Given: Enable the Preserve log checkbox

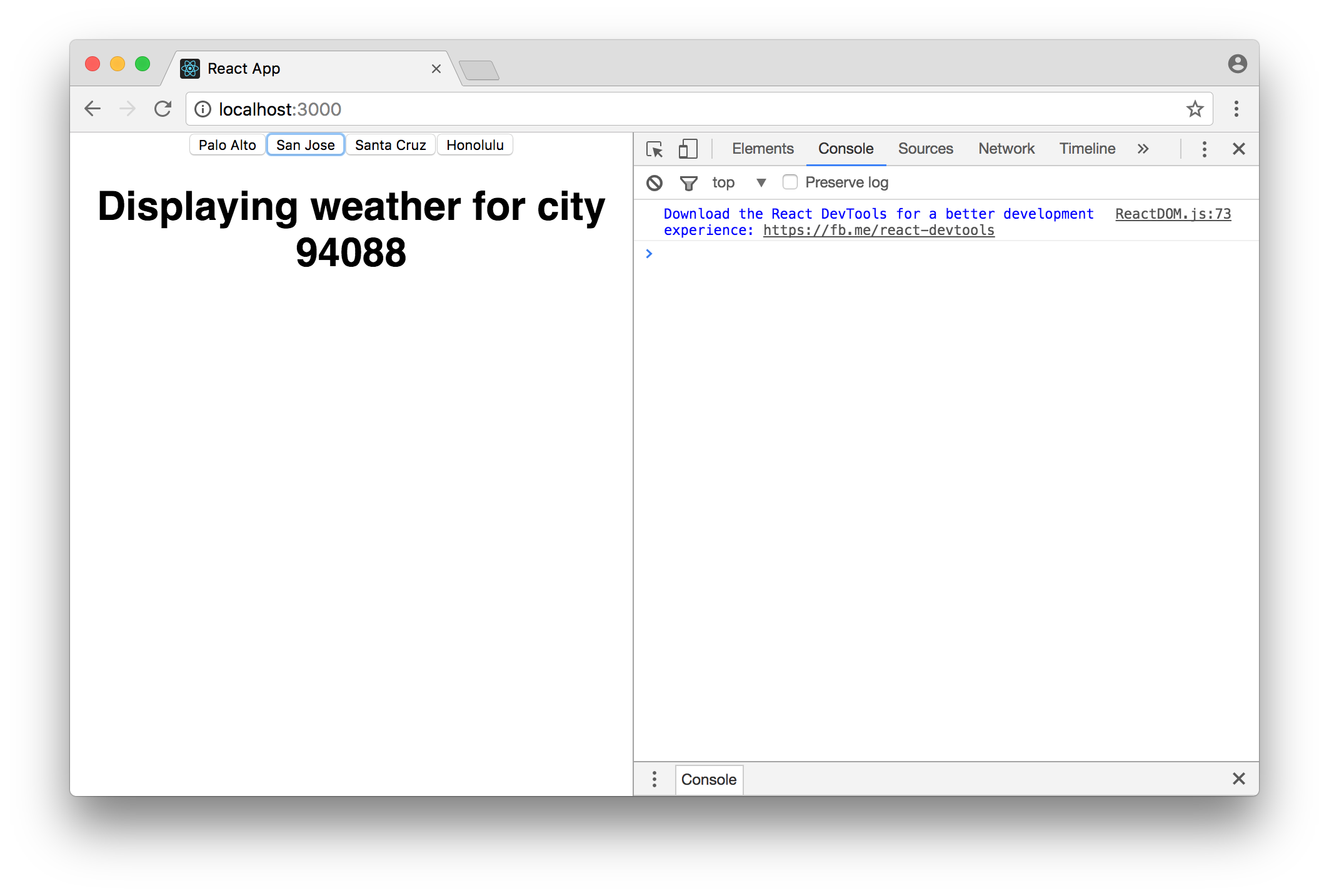Looking at the screenshot, I should pyautogui.click(x=790, y=182).
